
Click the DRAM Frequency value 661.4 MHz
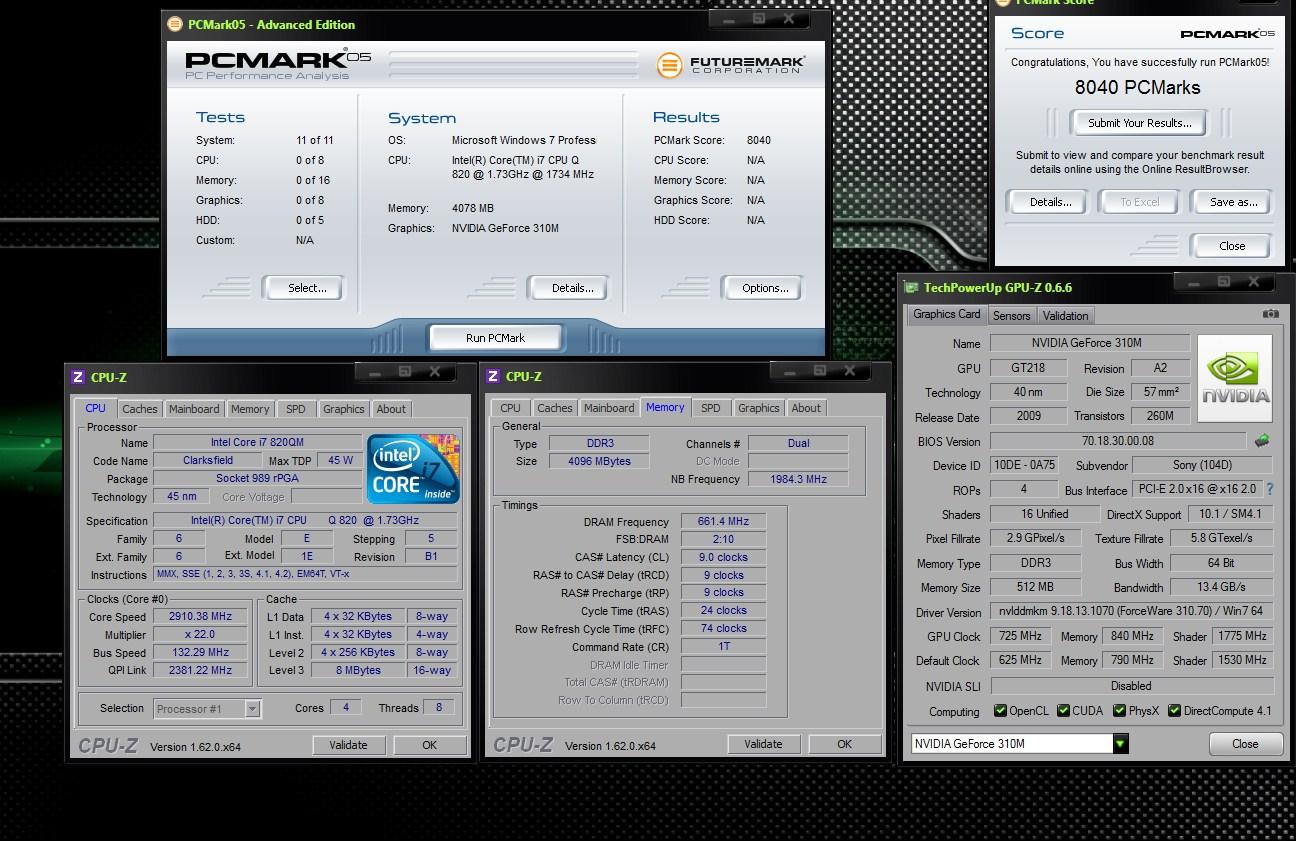click(723, 522)
